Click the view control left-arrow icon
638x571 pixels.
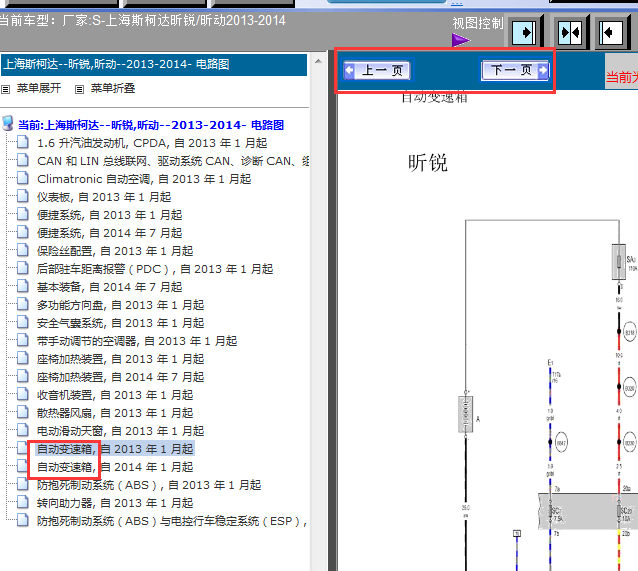[612, 33]
